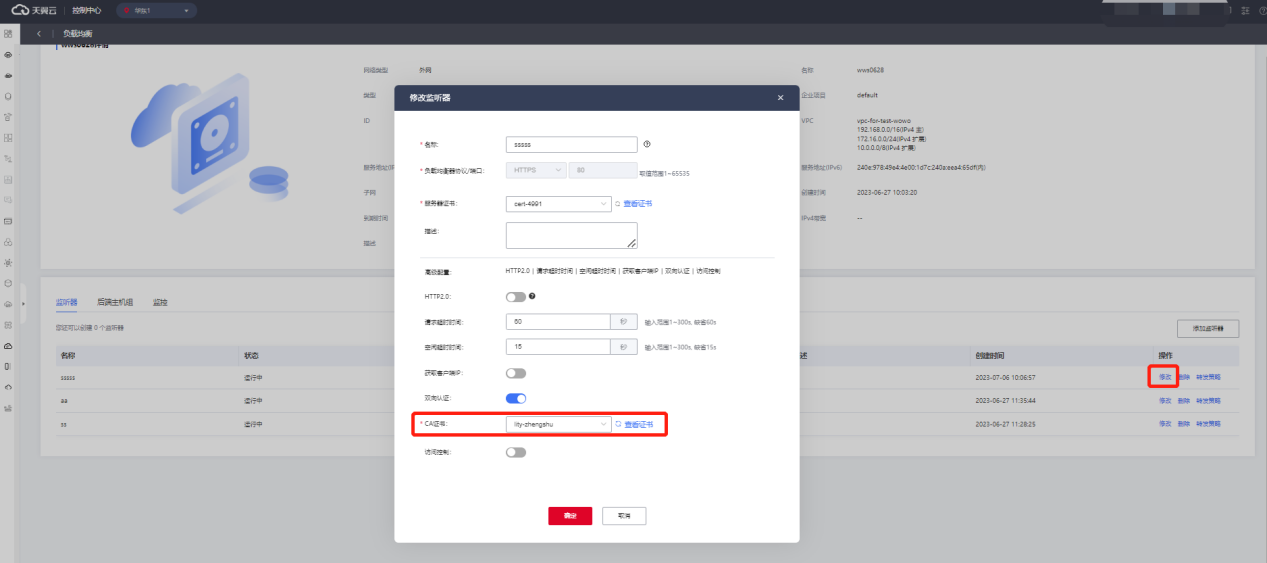Open the 监控 tab
The height and width of the screenshot is (563, 1267).
coord(160,301)
